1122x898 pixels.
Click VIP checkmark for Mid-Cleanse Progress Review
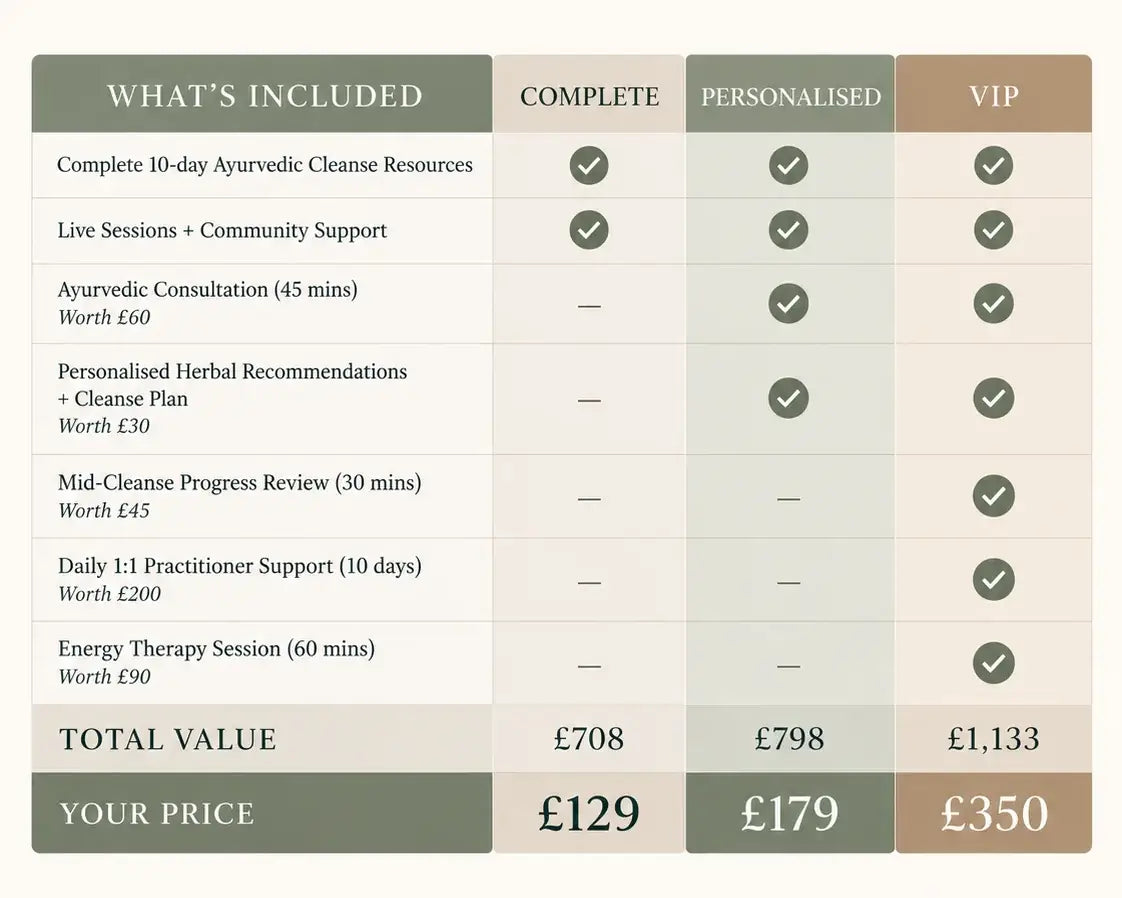(993, 495)
